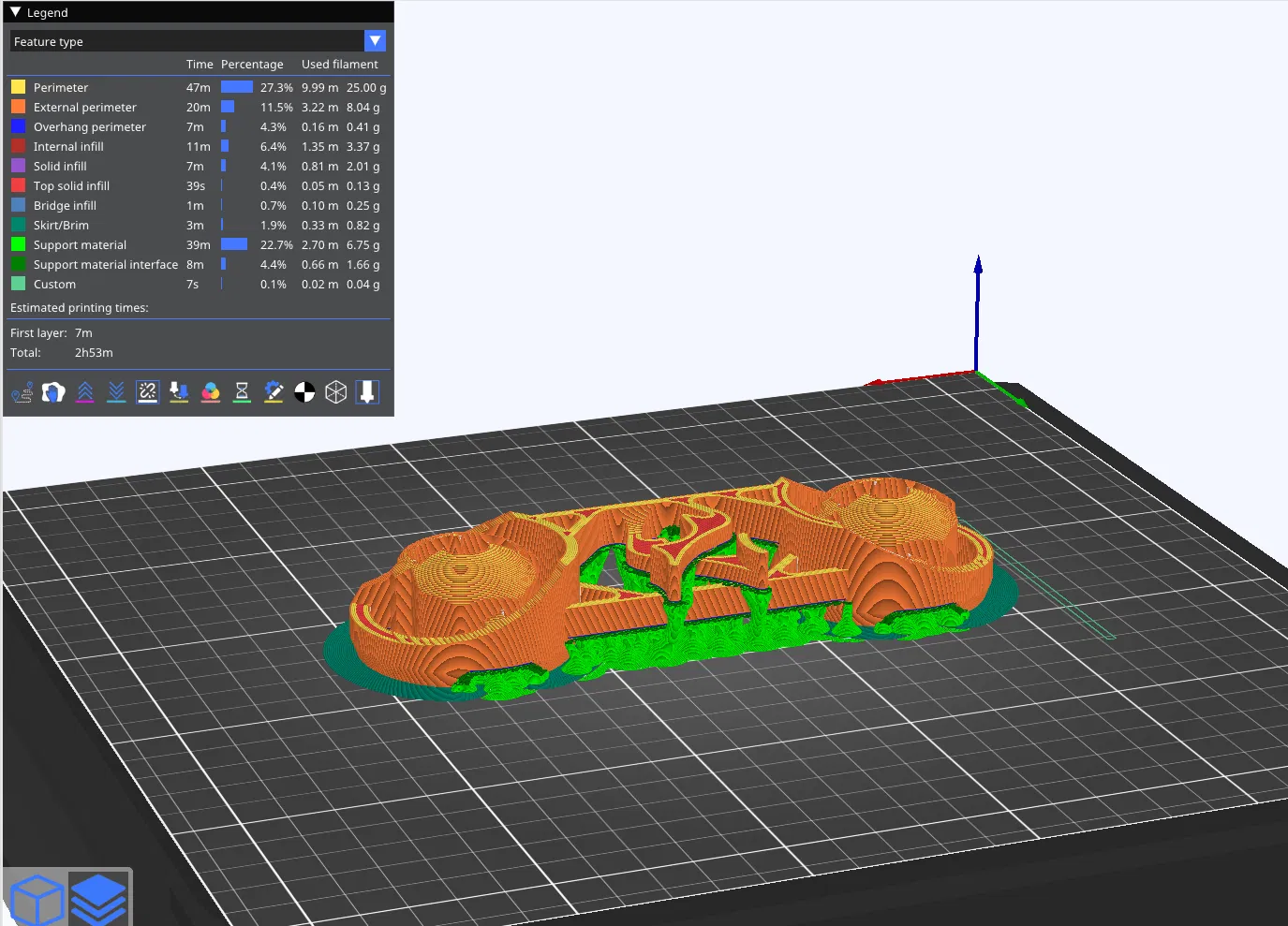Click the Solid infill label
1288x926 pixels.
(60, 167)
